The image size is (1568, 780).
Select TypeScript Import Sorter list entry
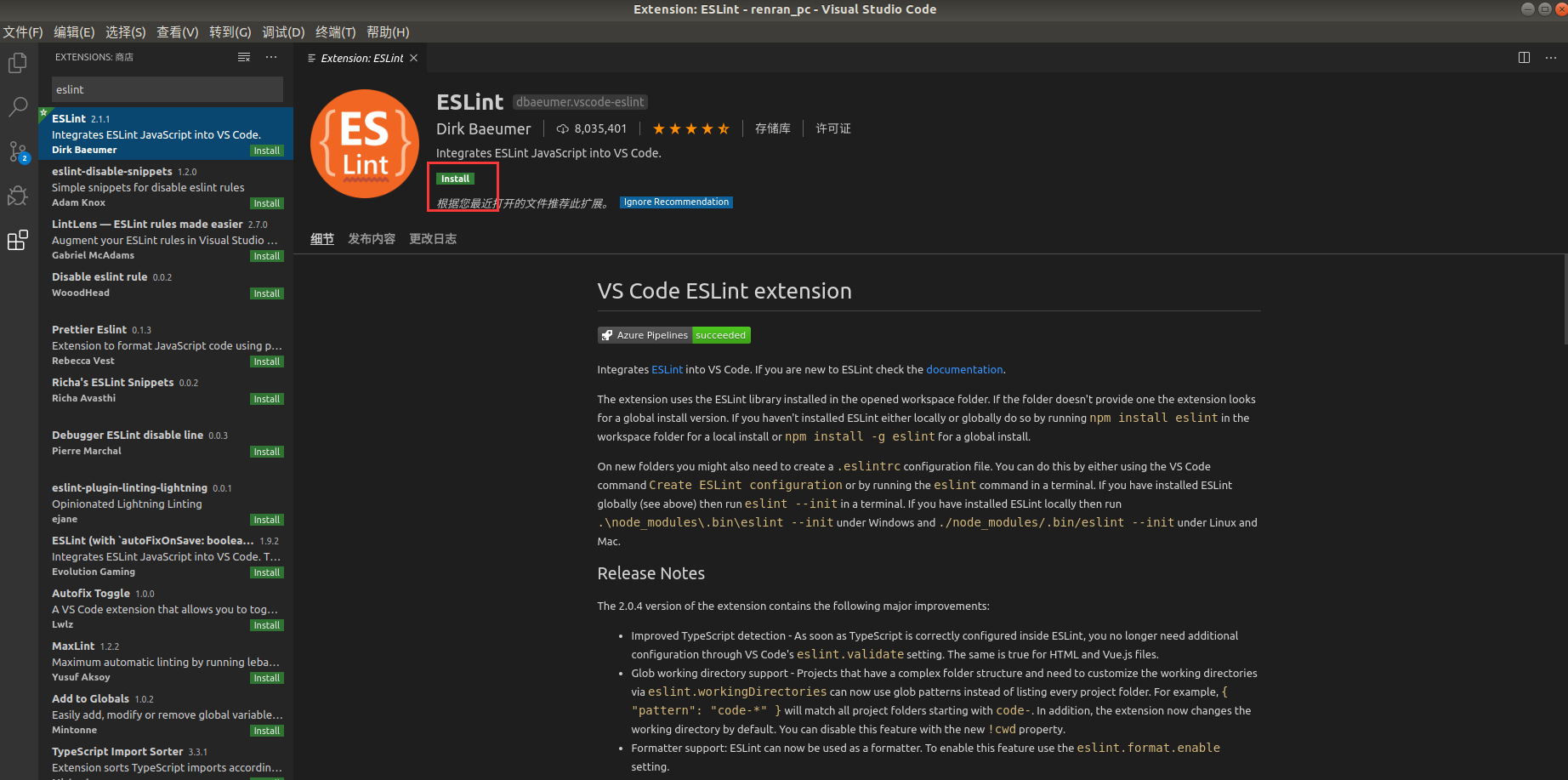click(166, 760)
